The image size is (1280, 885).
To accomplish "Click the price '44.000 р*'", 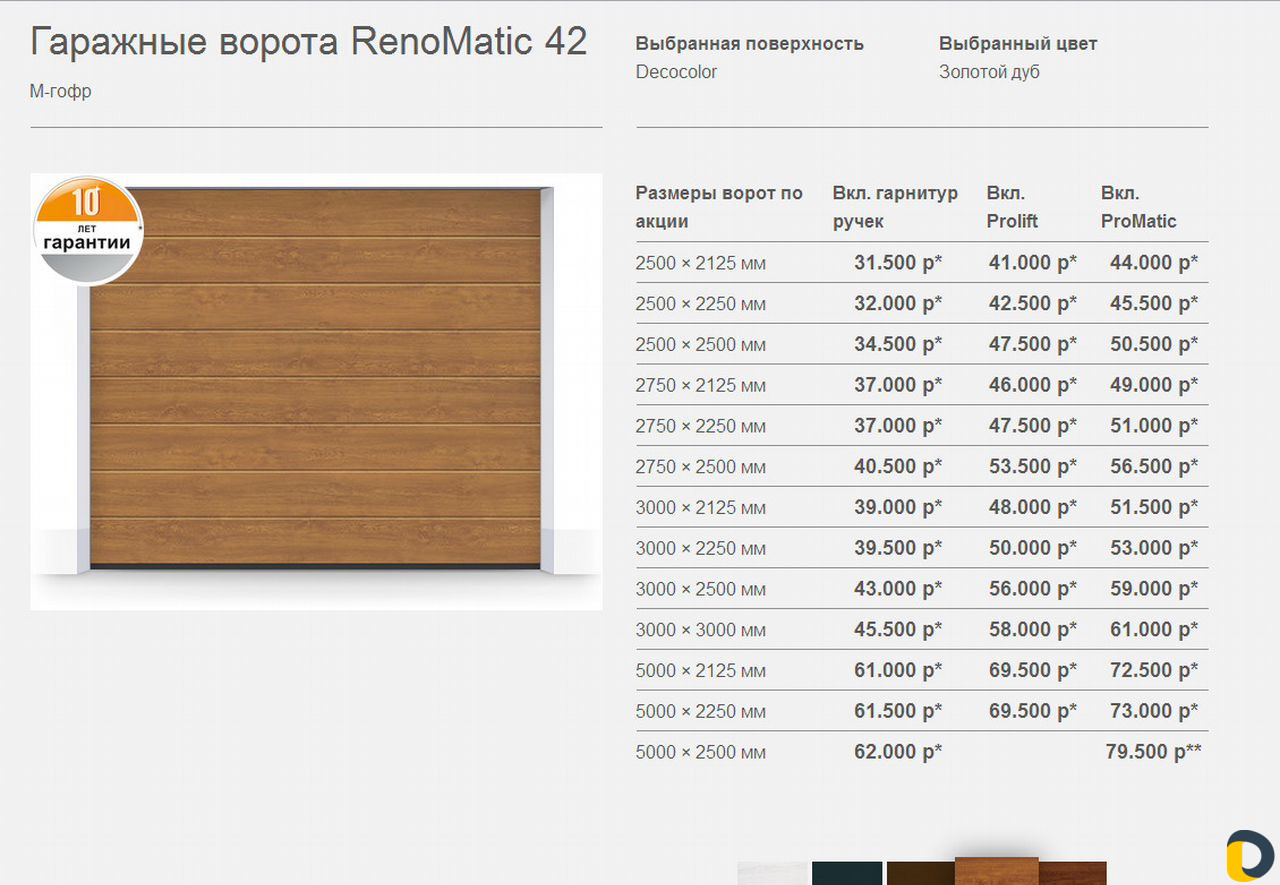I will 1154,263.
